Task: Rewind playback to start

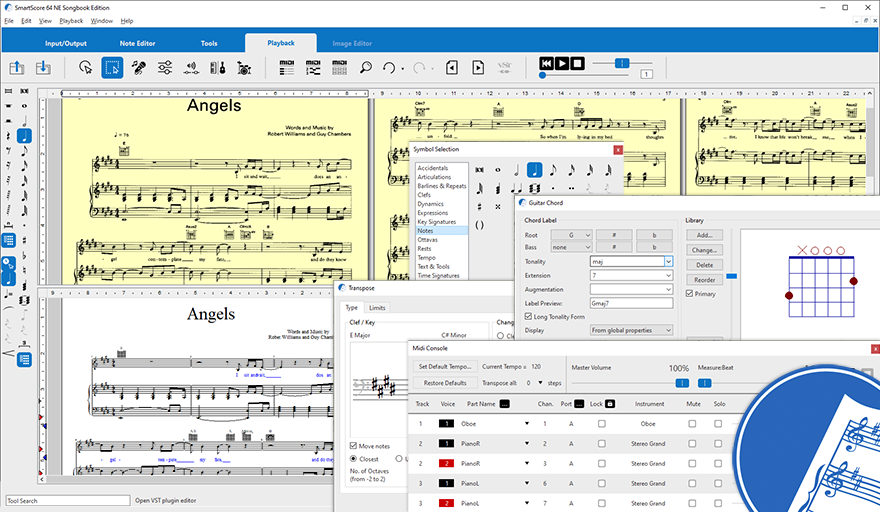Action: (546, 63)
